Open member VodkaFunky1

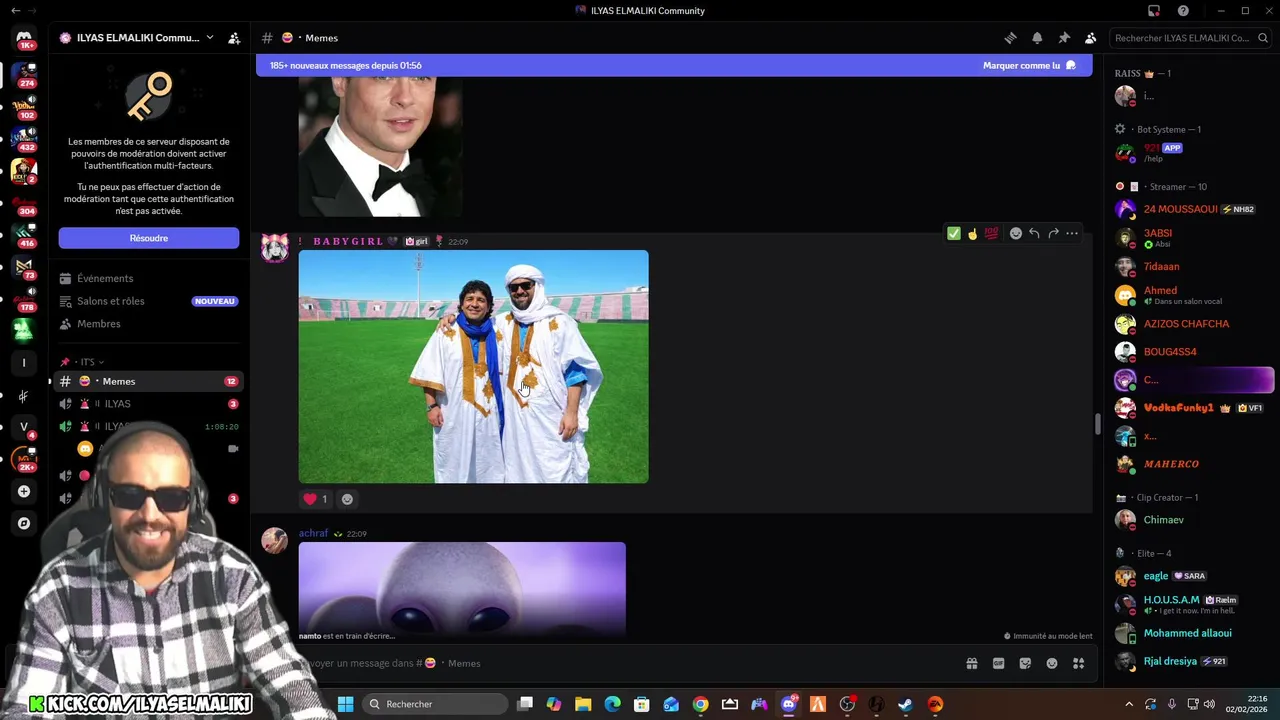[1193, 408]
